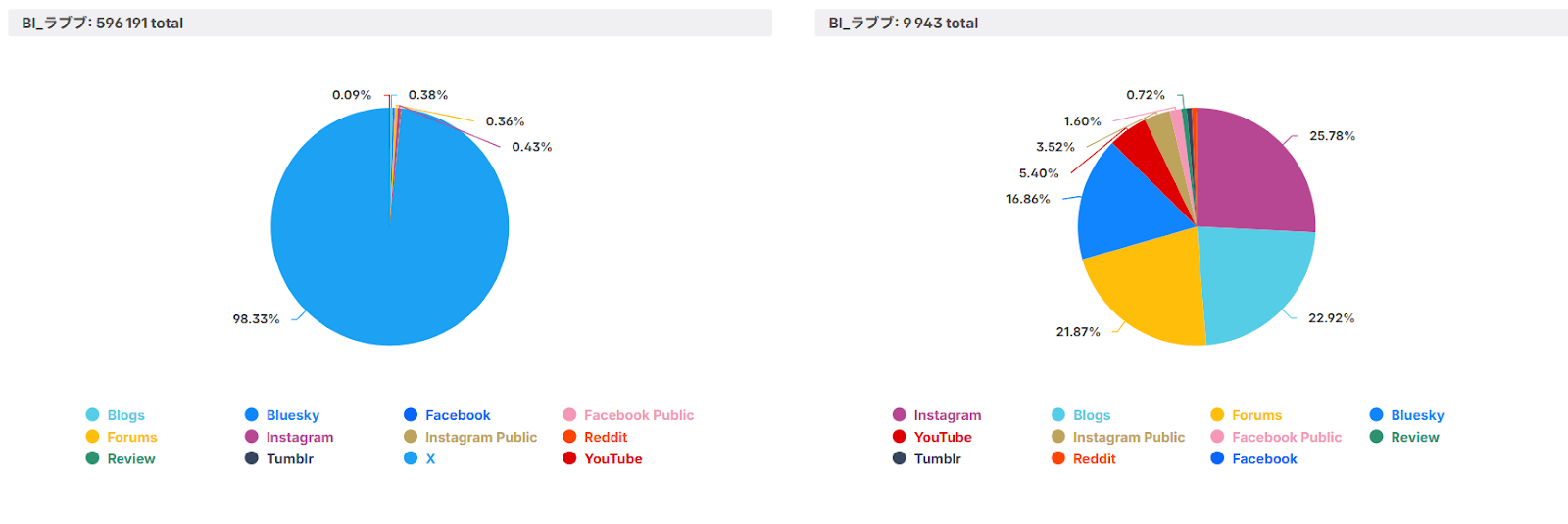Screen dimensions: 1568x524
Task: Click Reddit legend label in left chart
Action: (x=606, y=437)
